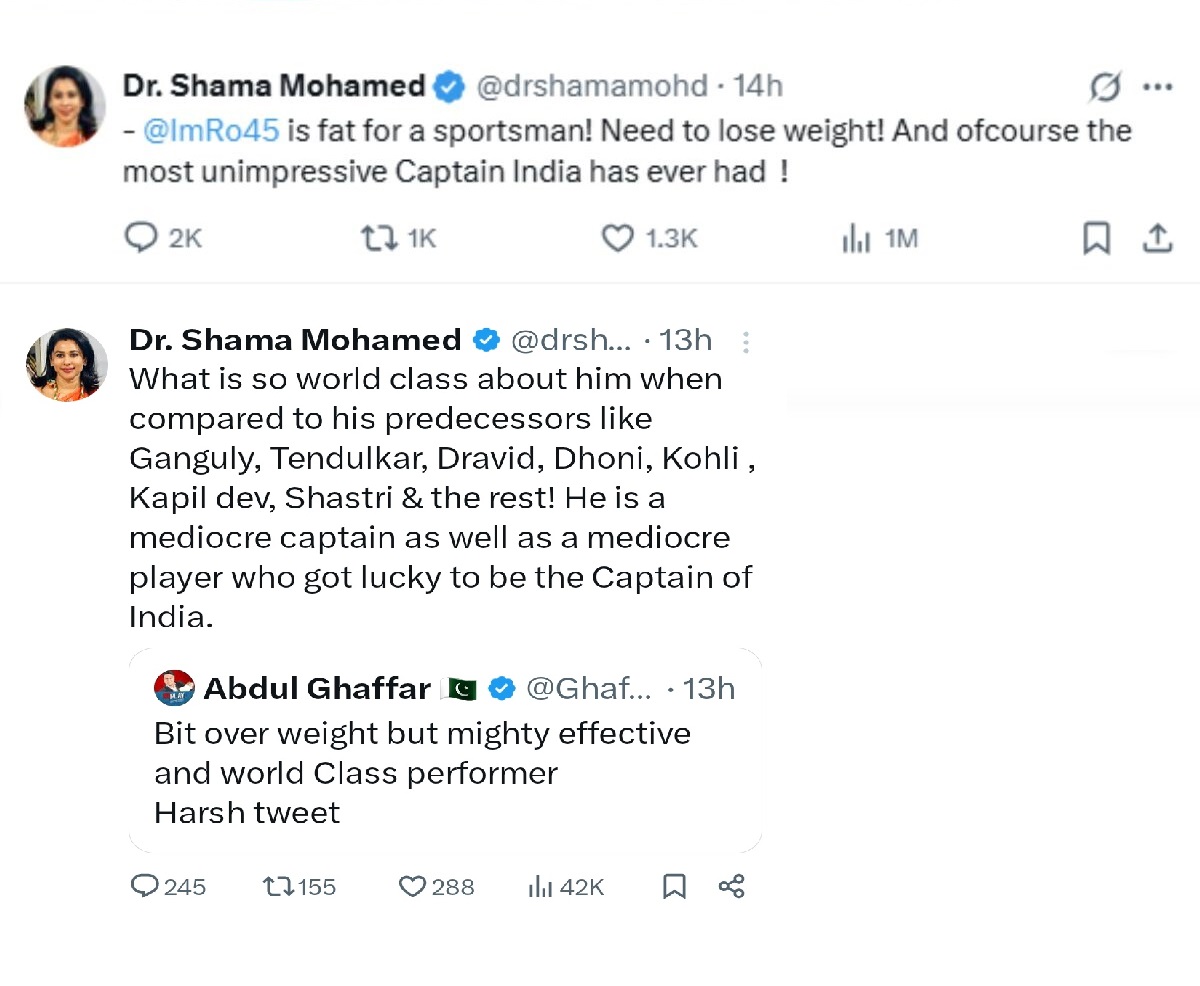
Task: Like the tweet with 1.3K likes
Action: pos(618,238)
